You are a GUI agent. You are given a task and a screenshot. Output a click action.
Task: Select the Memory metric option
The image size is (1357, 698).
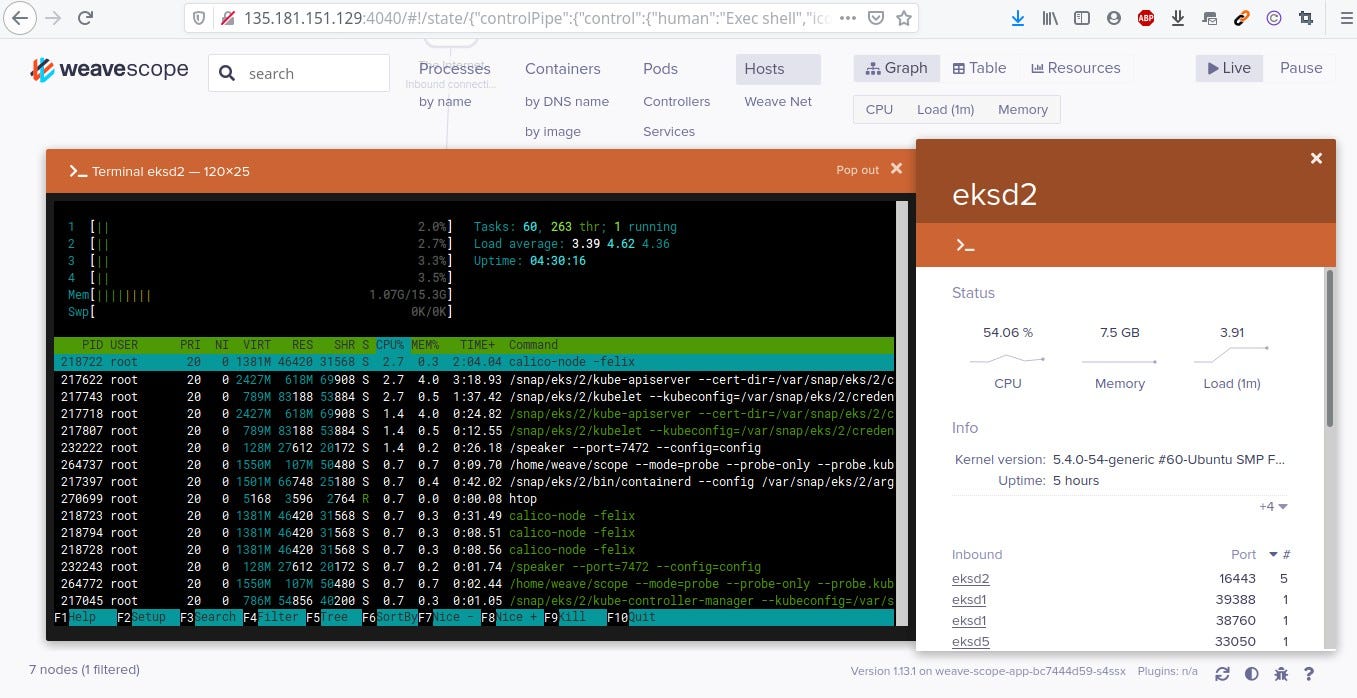1023,109
